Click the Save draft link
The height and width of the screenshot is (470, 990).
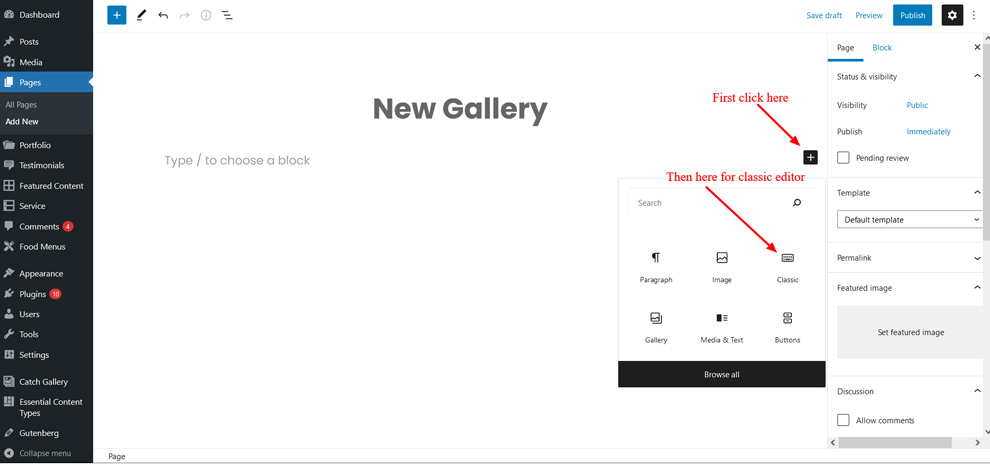[x=824, y=15]
